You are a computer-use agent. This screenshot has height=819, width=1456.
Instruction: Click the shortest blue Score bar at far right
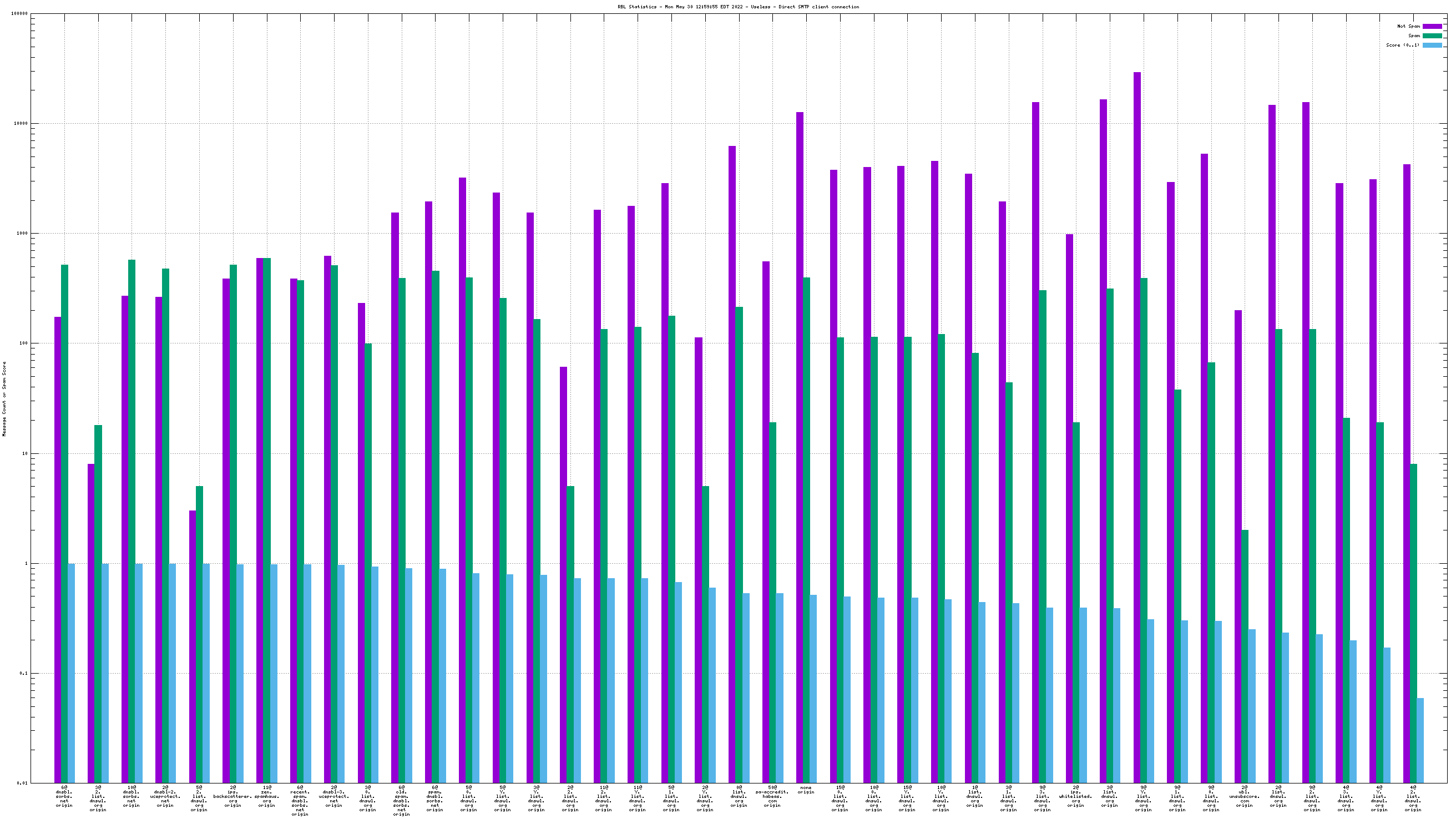(x=1420, y=740)
